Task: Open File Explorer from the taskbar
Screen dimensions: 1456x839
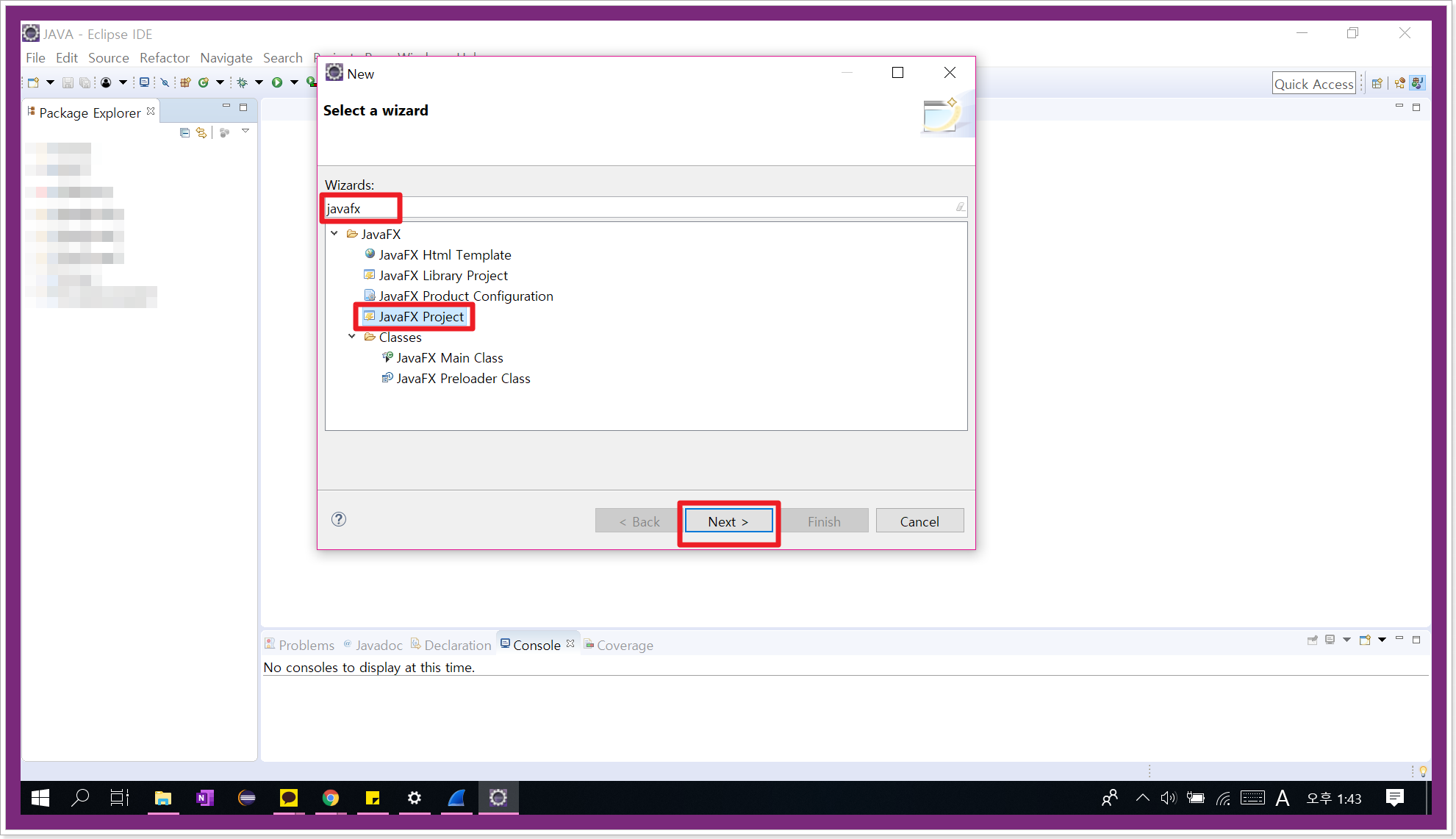Action: pyautogui.click(x=163, y=798)
